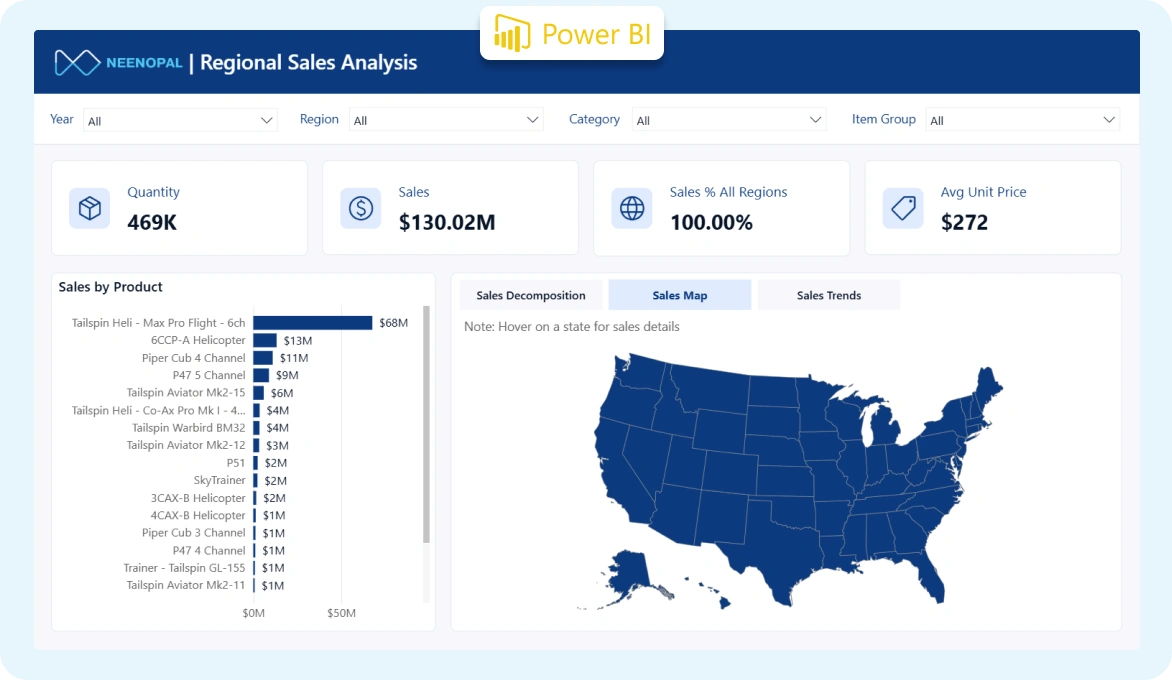Screen dimensions: 1172x680
Task: Select the Sales Map tab
Action: (x=679, y=295)
